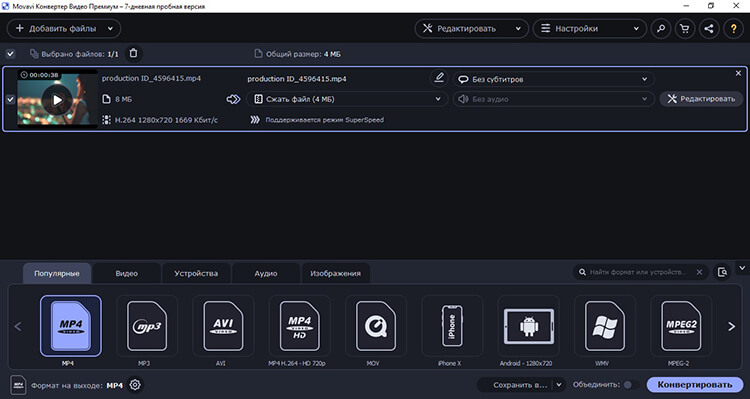The height and width of the screenshot is (399, 750).
Task: Click file row Редактировать button
Action: pos(701,99)
